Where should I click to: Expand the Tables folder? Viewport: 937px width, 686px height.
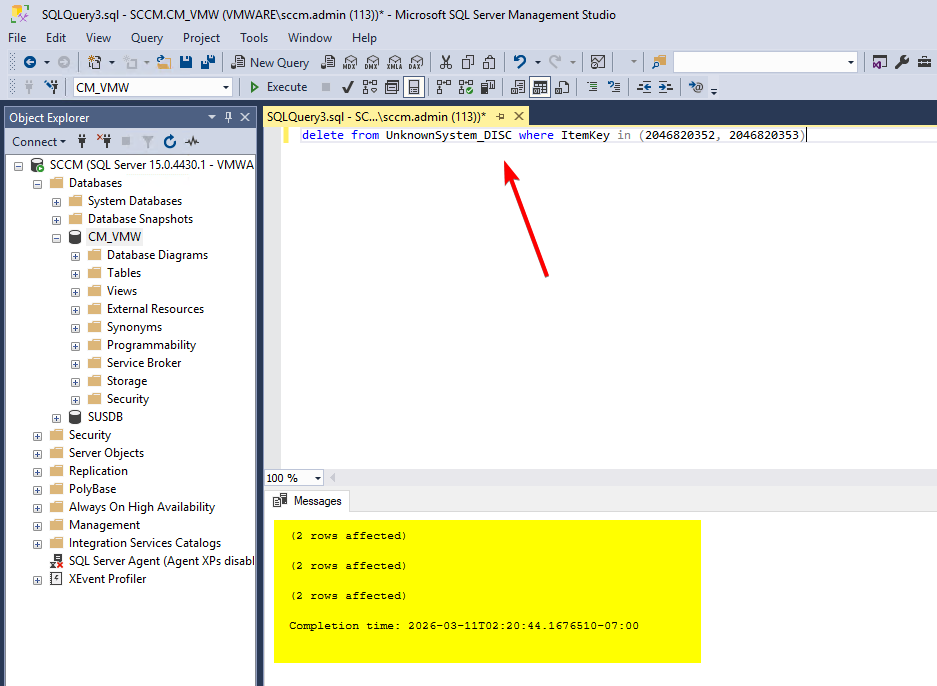coord(76,273)
